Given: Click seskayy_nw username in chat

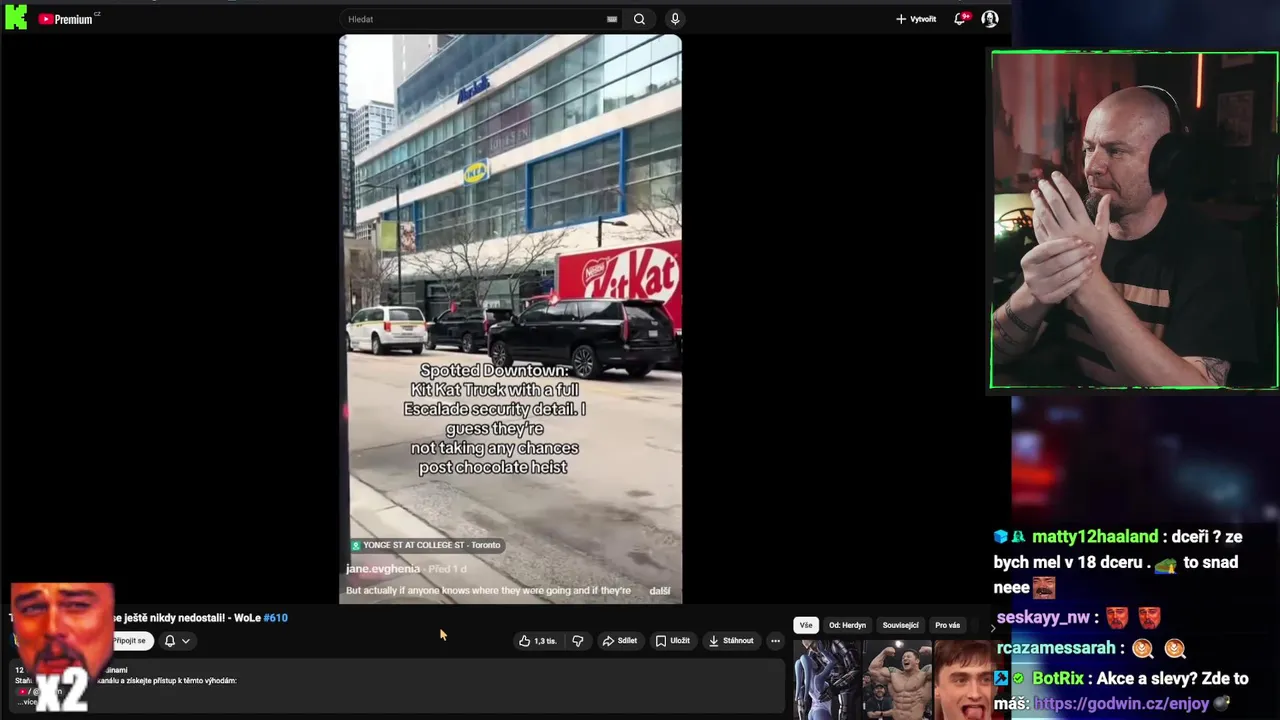Looking at the screenshot, I should (x=1042, y=618).
